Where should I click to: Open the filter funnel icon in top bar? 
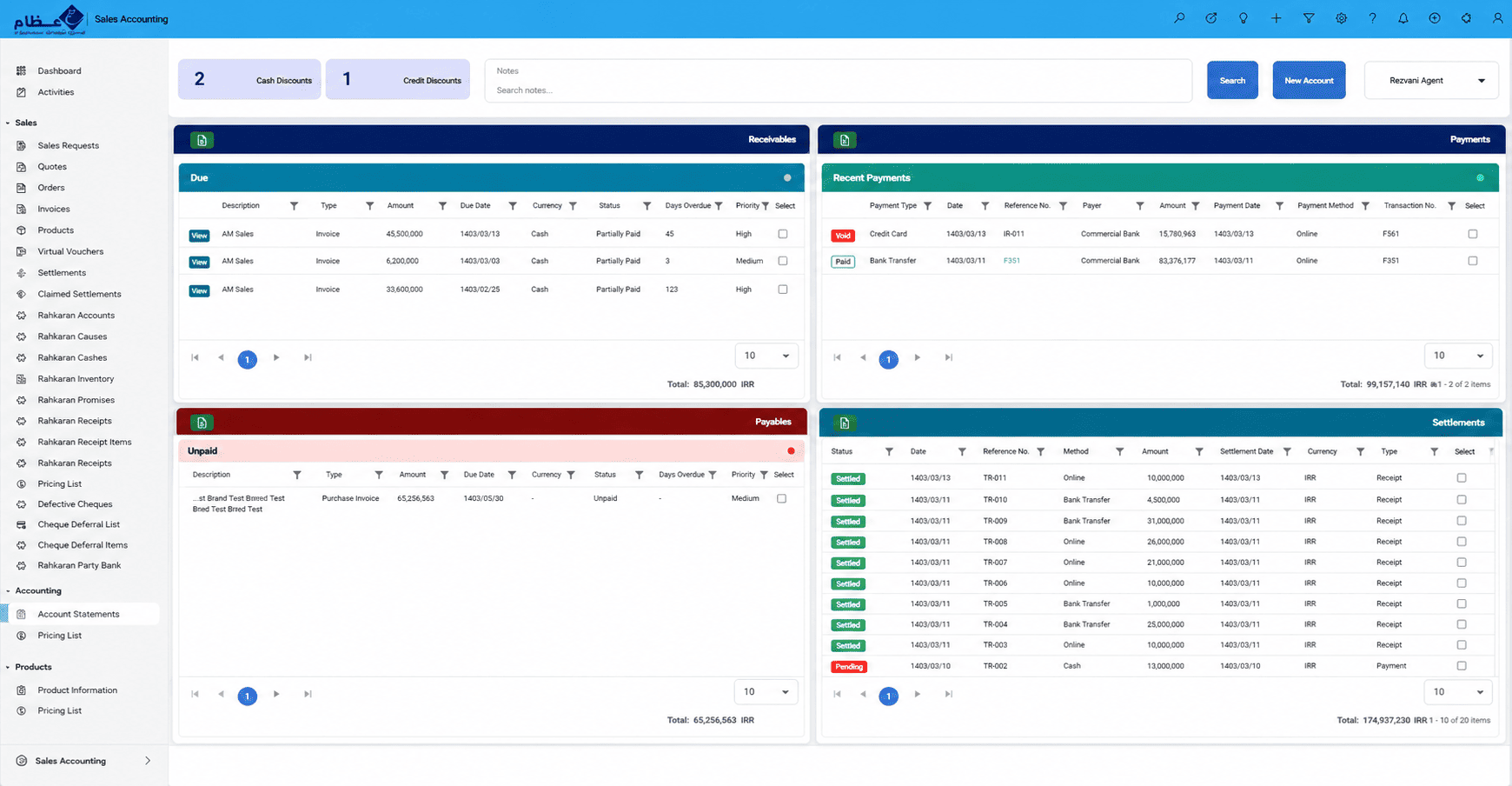1309,18
